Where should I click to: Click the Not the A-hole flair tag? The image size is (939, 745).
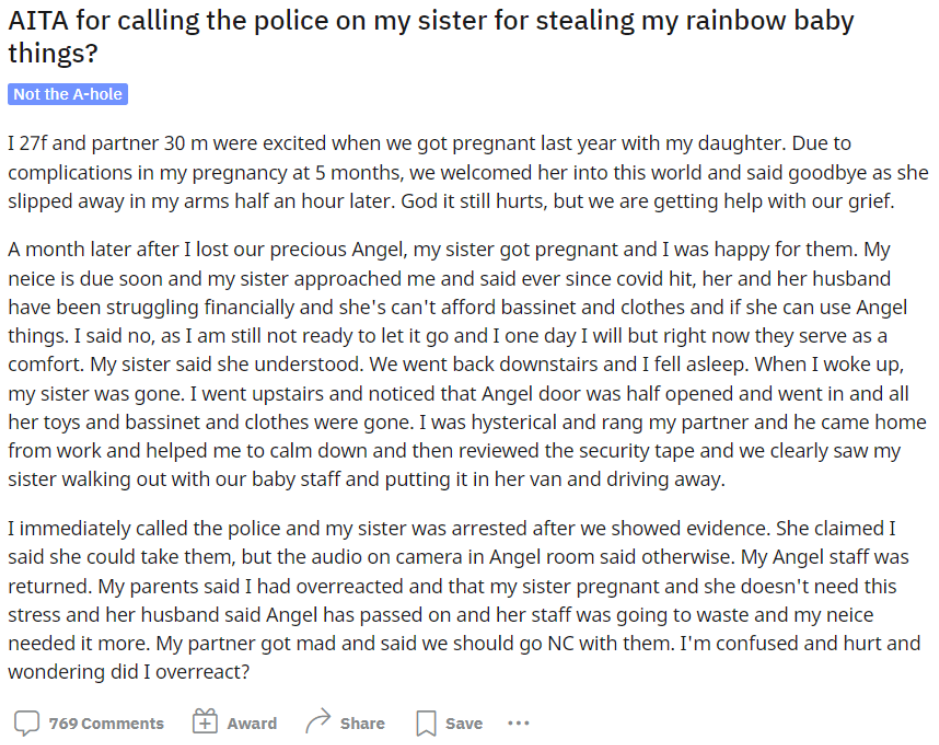(68, 94)
